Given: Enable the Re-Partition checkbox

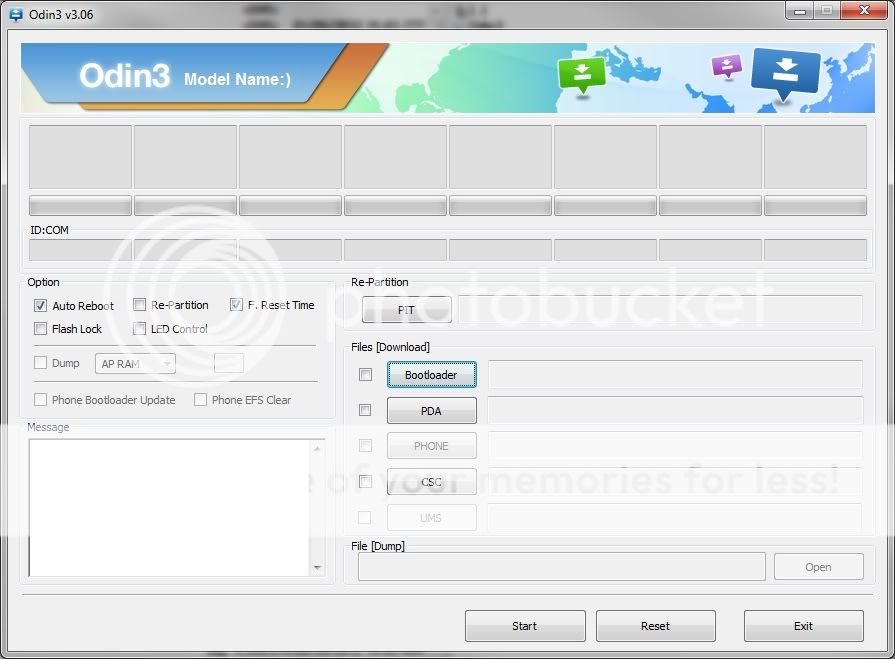Looking at the screenshot, I should [x=140, y=305].
